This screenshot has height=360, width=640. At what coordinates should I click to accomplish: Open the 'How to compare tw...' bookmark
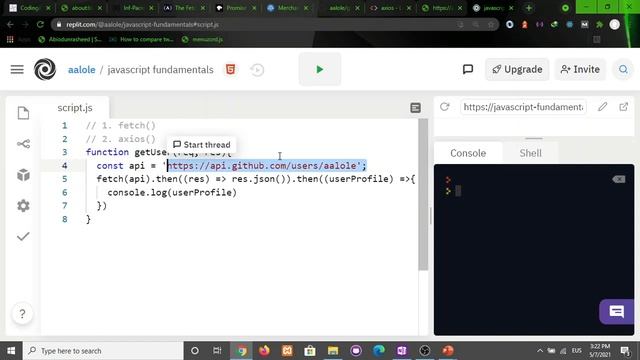click(x=142, y=39)
